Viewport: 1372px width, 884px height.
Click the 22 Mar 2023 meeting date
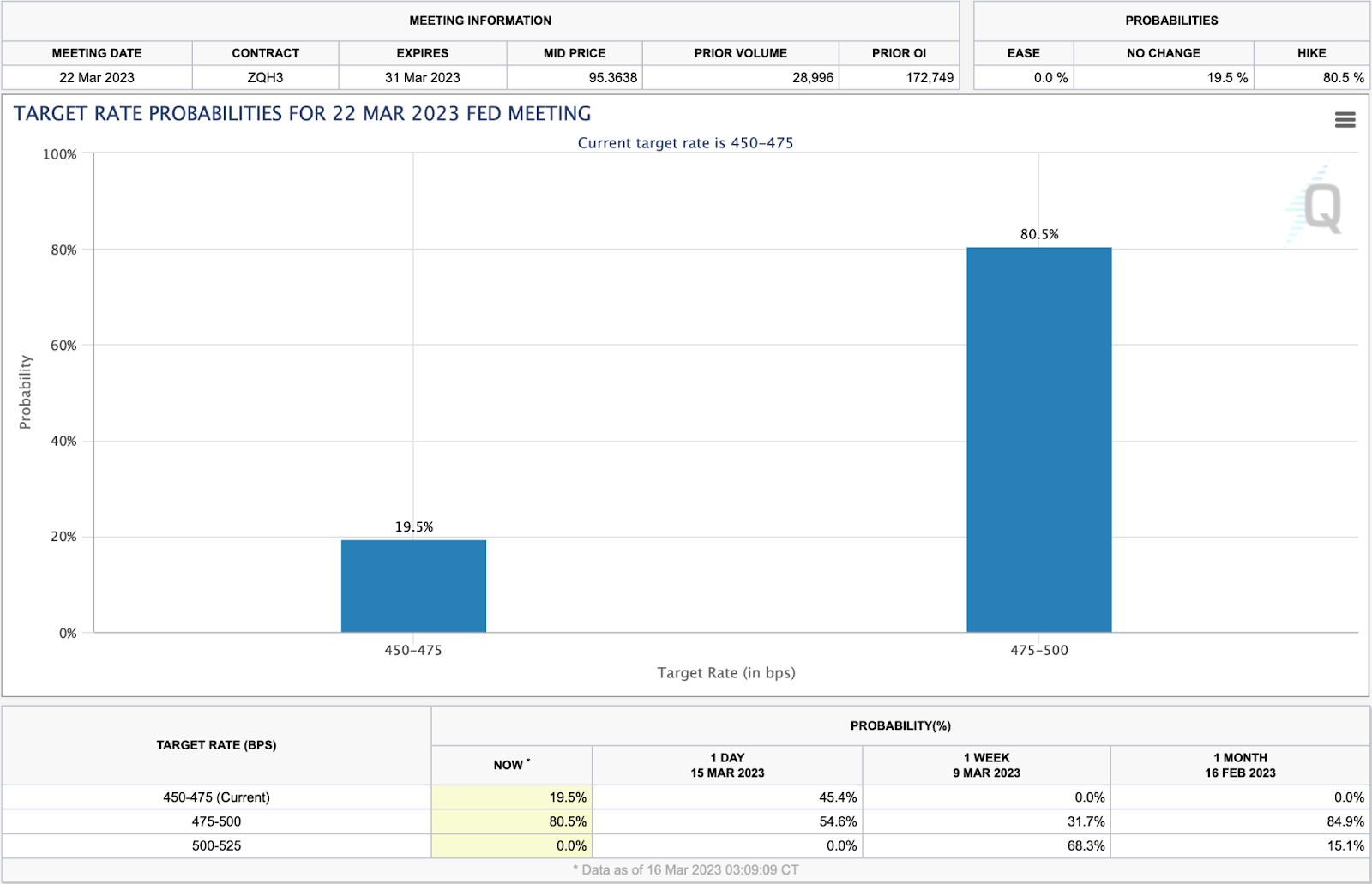click(x=97, y=77)
